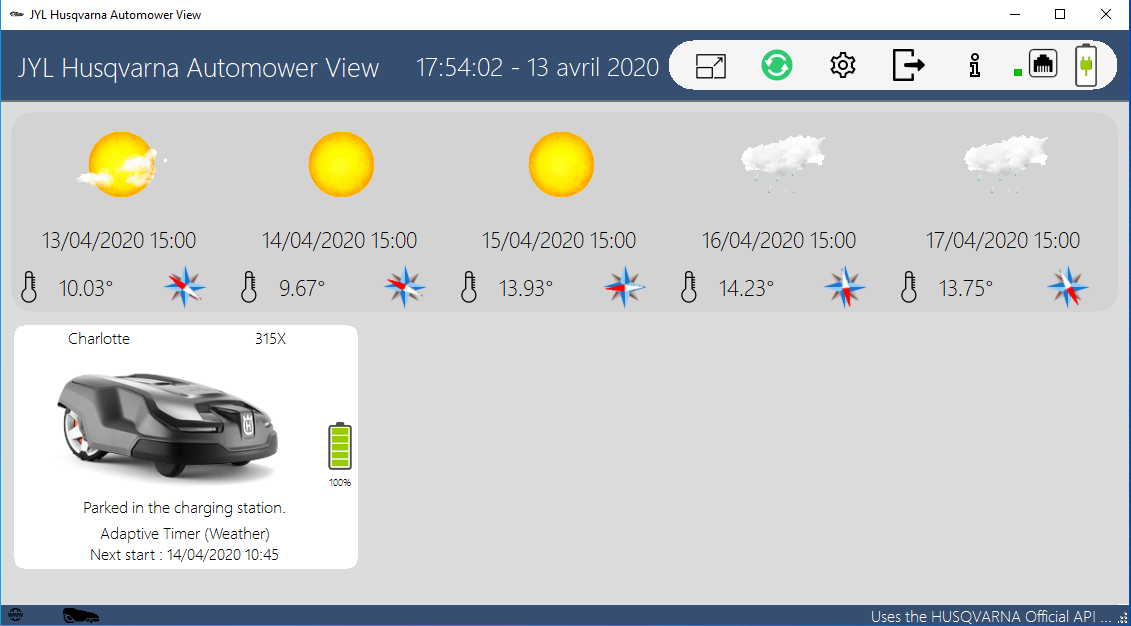
Task: Click the 'Adaptive Timer (Weather)' text
Action: coord(185,534)
